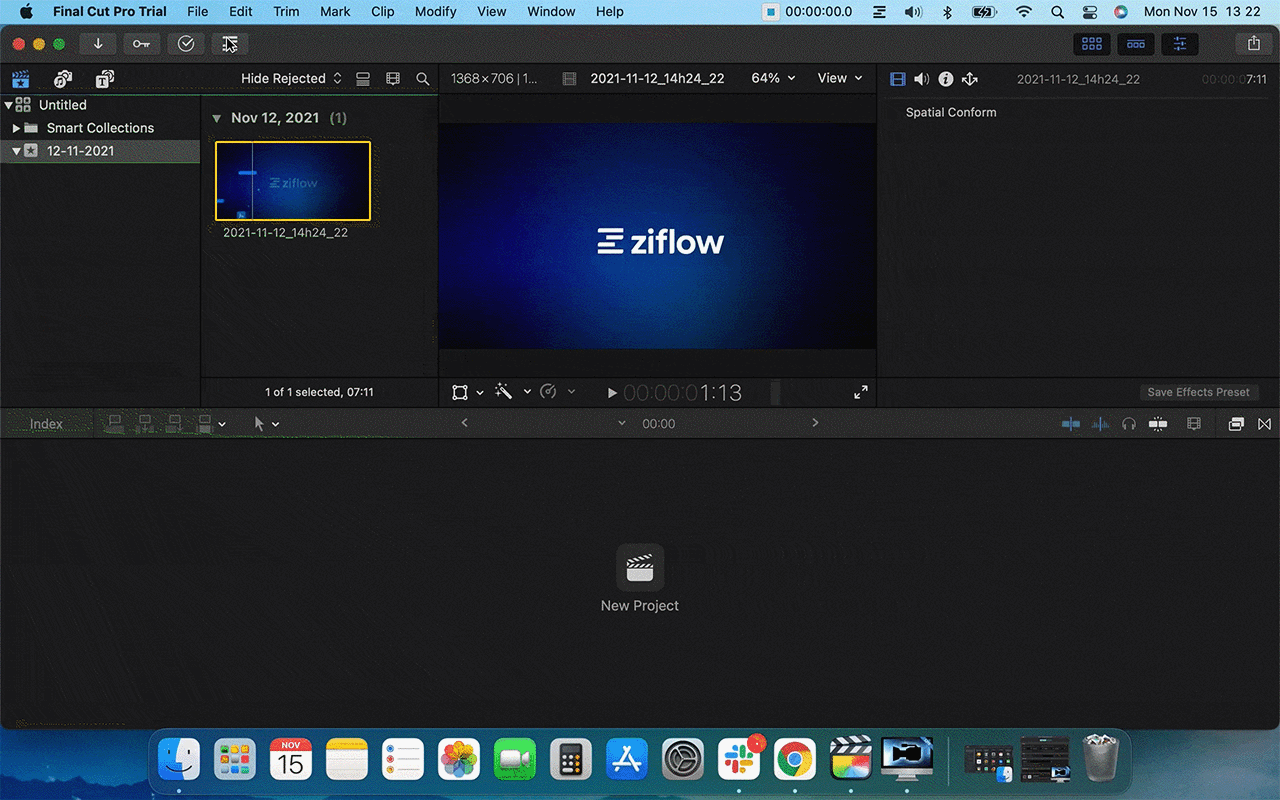Select the 2021-11-12_14h24_22 clip thumbnail
The image size is (1280, 800).
click(x=293, y=181)
